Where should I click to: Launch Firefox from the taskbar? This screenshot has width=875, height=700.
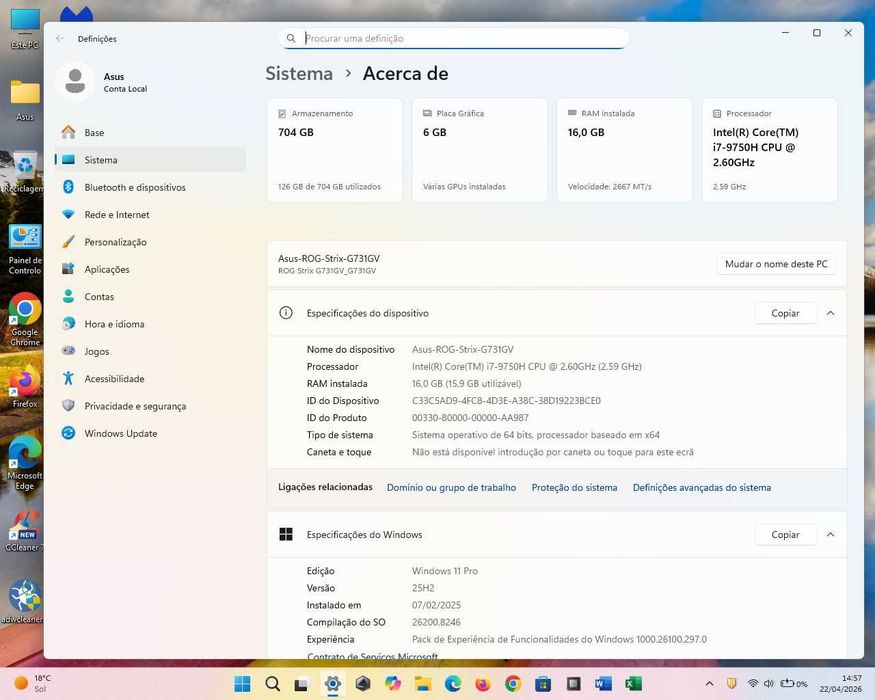483,684
